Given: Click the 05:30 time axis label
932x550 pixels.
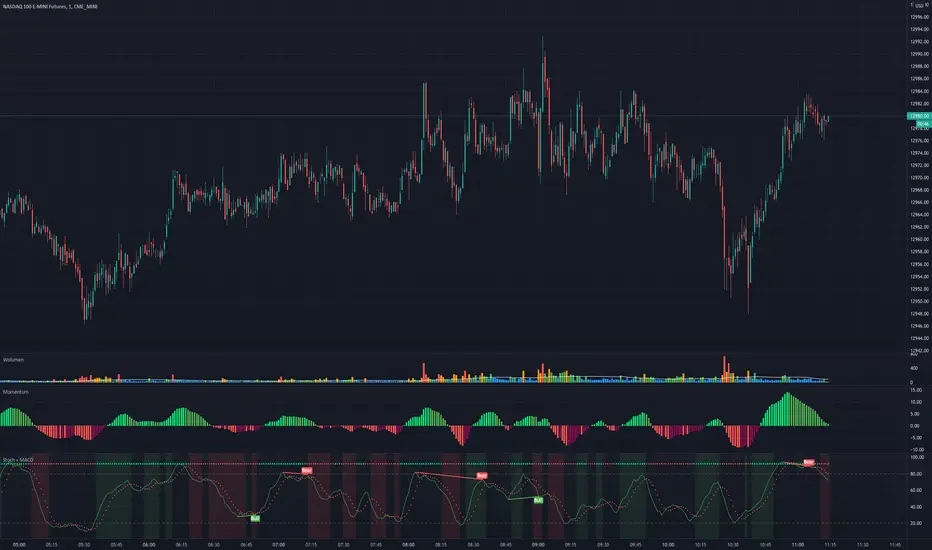Looking at the screenshot, I should tap(84, 545).
